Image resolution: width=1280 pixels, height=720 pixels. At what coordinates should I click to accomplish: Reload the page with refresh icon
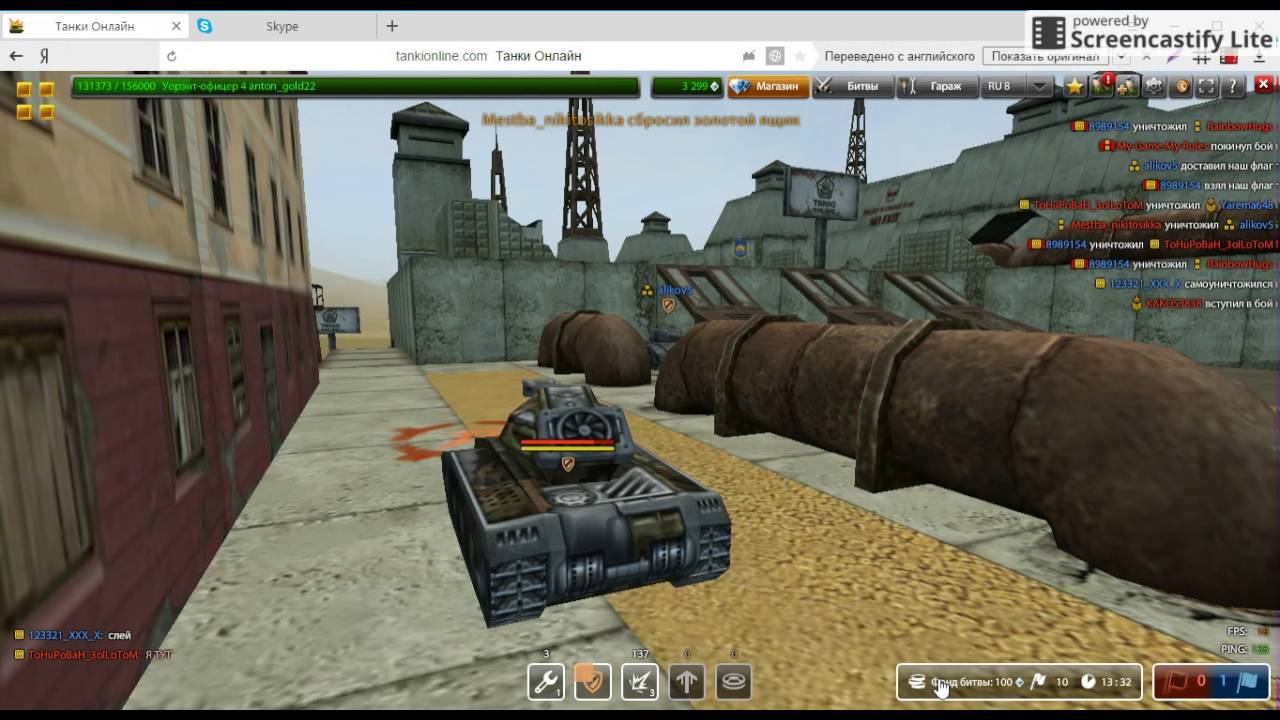172,56
